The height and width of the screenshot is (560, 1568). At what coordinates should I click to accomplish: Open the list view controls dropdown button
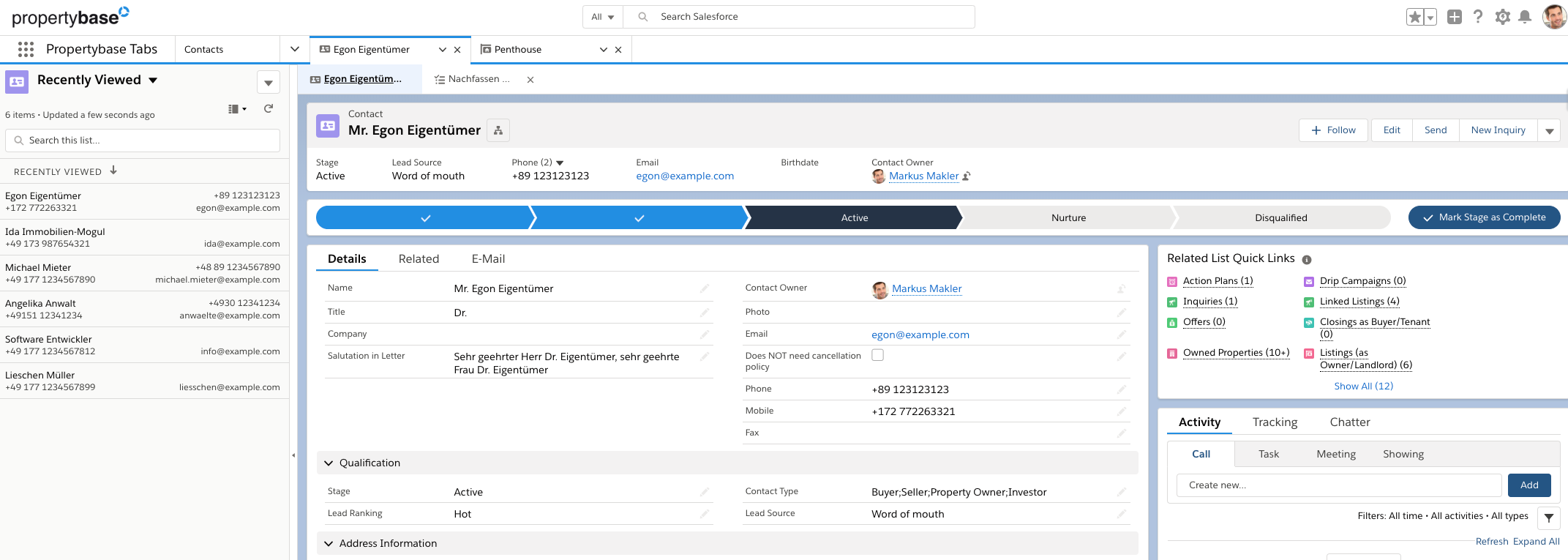click(269, 83)
